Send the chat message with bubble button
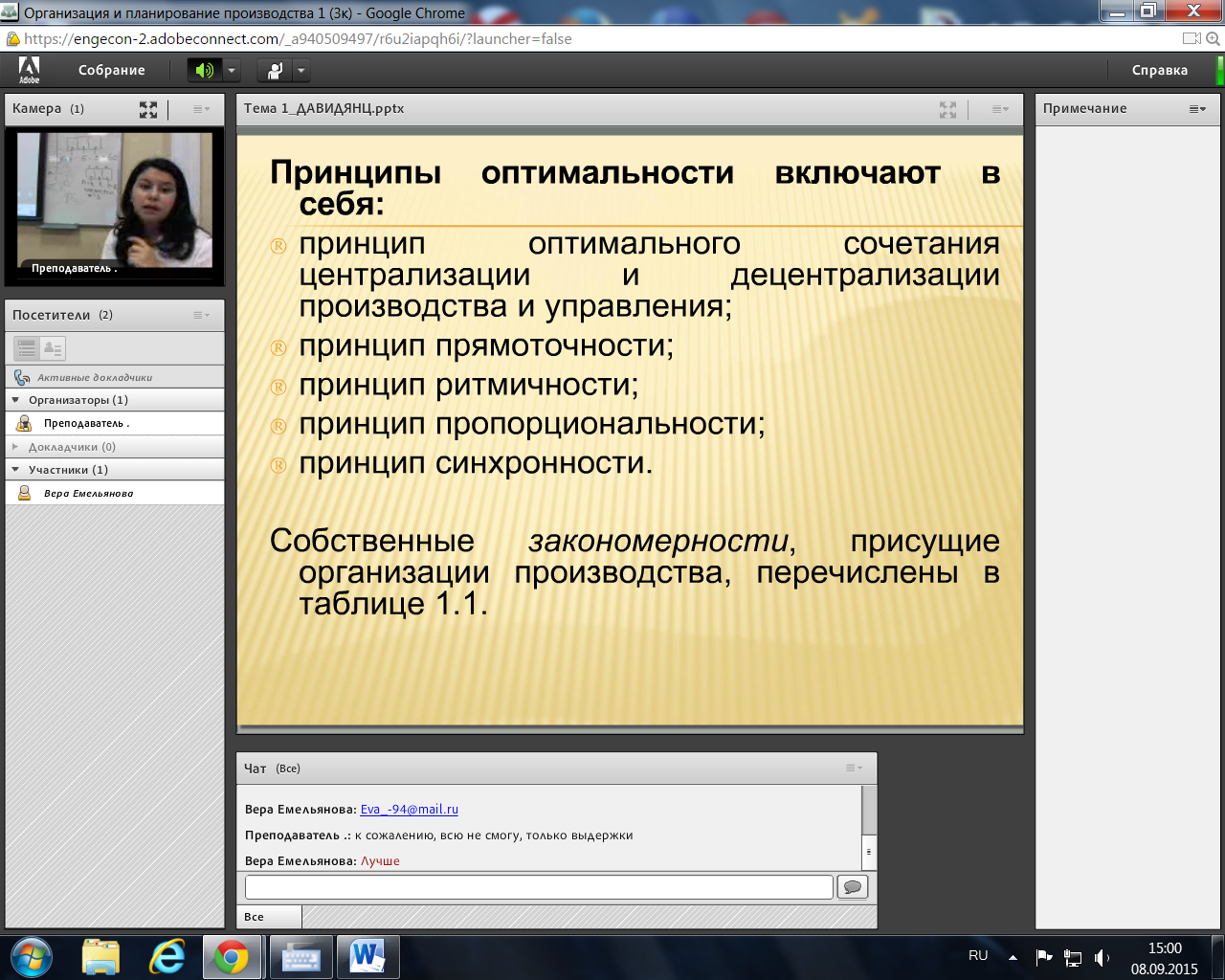Viewport: 1225px width, 980px height. [x=853, y=887]
